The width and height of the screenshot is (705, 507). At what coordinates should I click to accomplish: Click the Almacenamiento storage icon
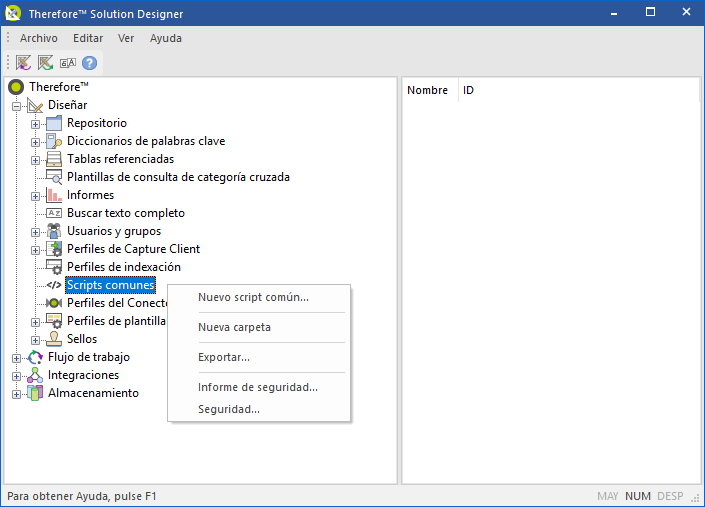35,393
